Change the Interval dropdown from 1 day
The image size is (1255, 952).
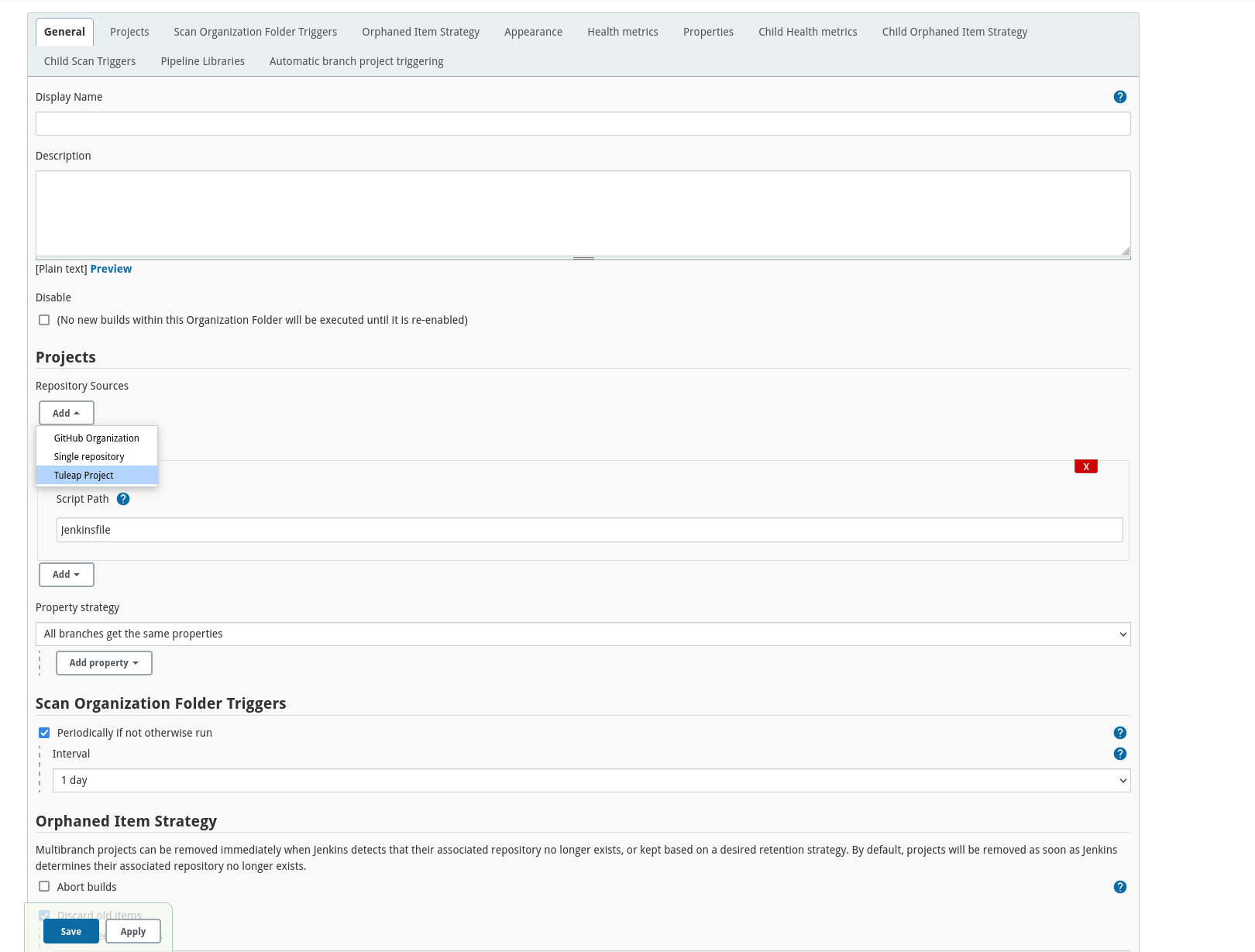[x=591, y=780]
